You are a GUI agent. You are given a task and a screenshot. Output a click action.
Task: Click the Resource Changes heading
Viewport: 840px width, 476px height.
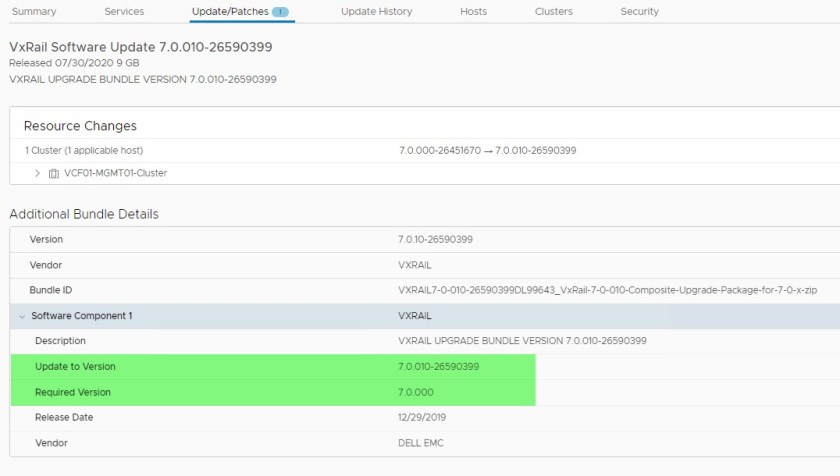point(80,126)
